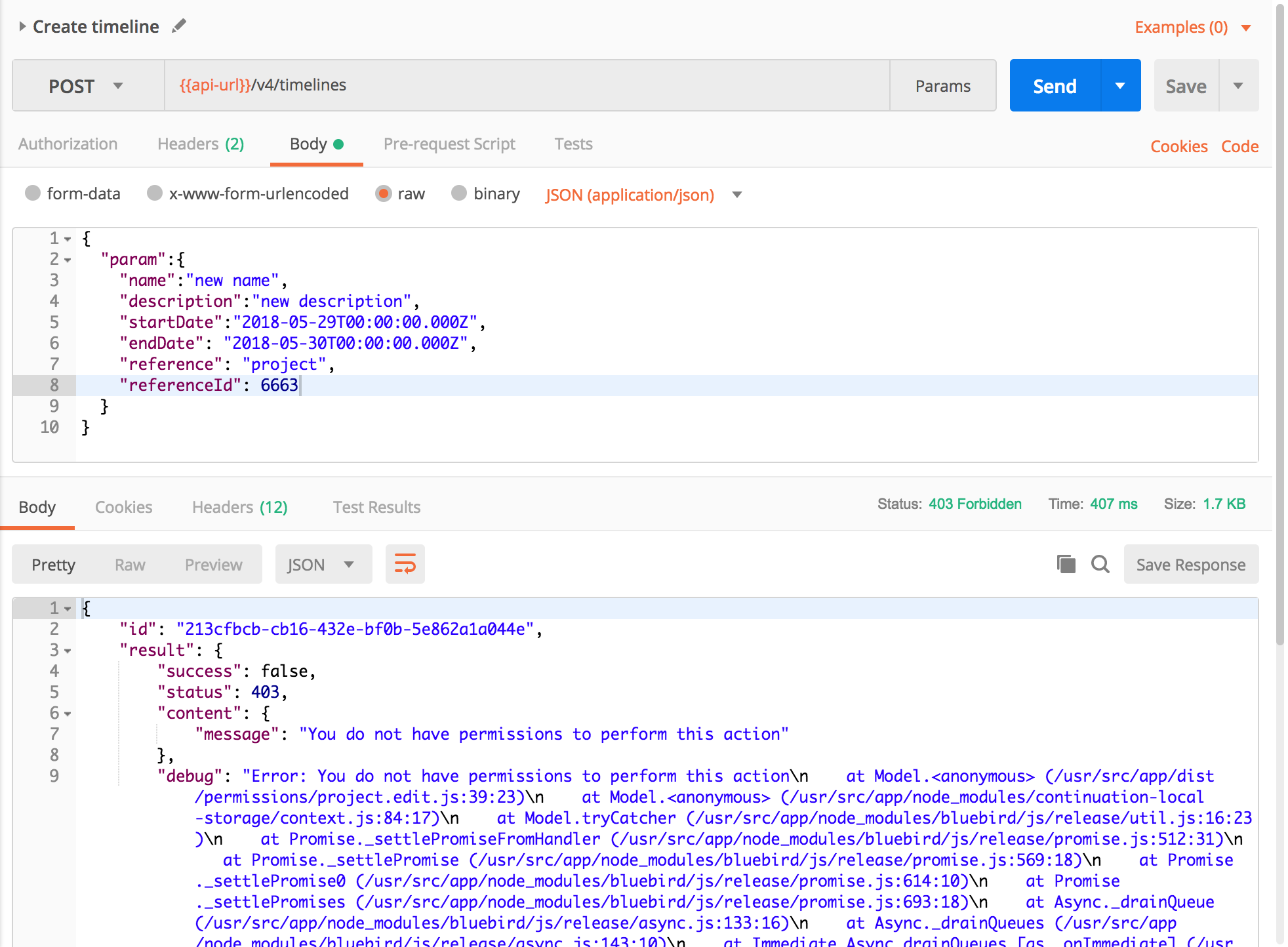Open the Cookies link

point(1178,146)
